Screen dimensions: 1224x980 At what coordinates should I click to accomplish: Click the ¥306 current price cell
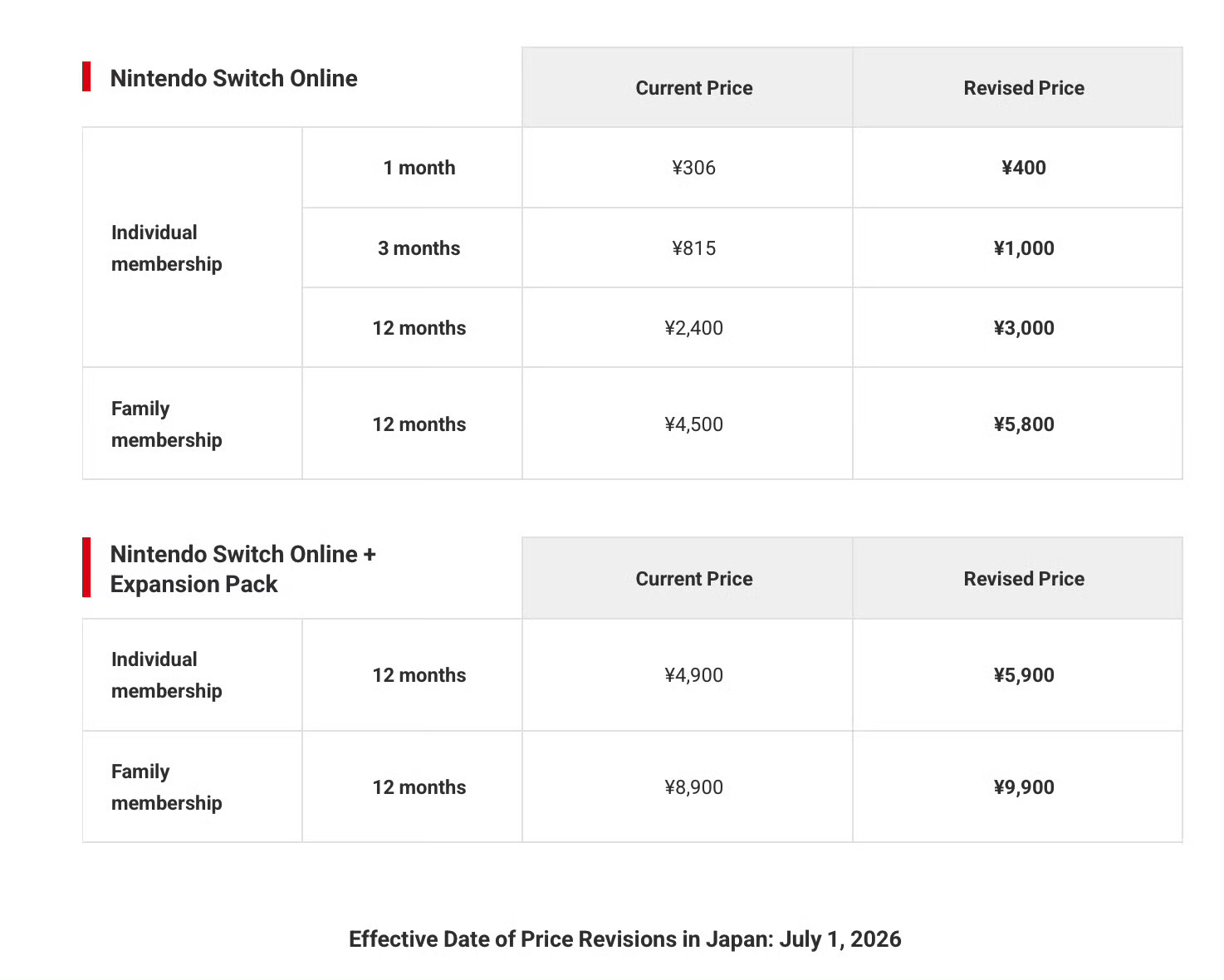point(694,168)
